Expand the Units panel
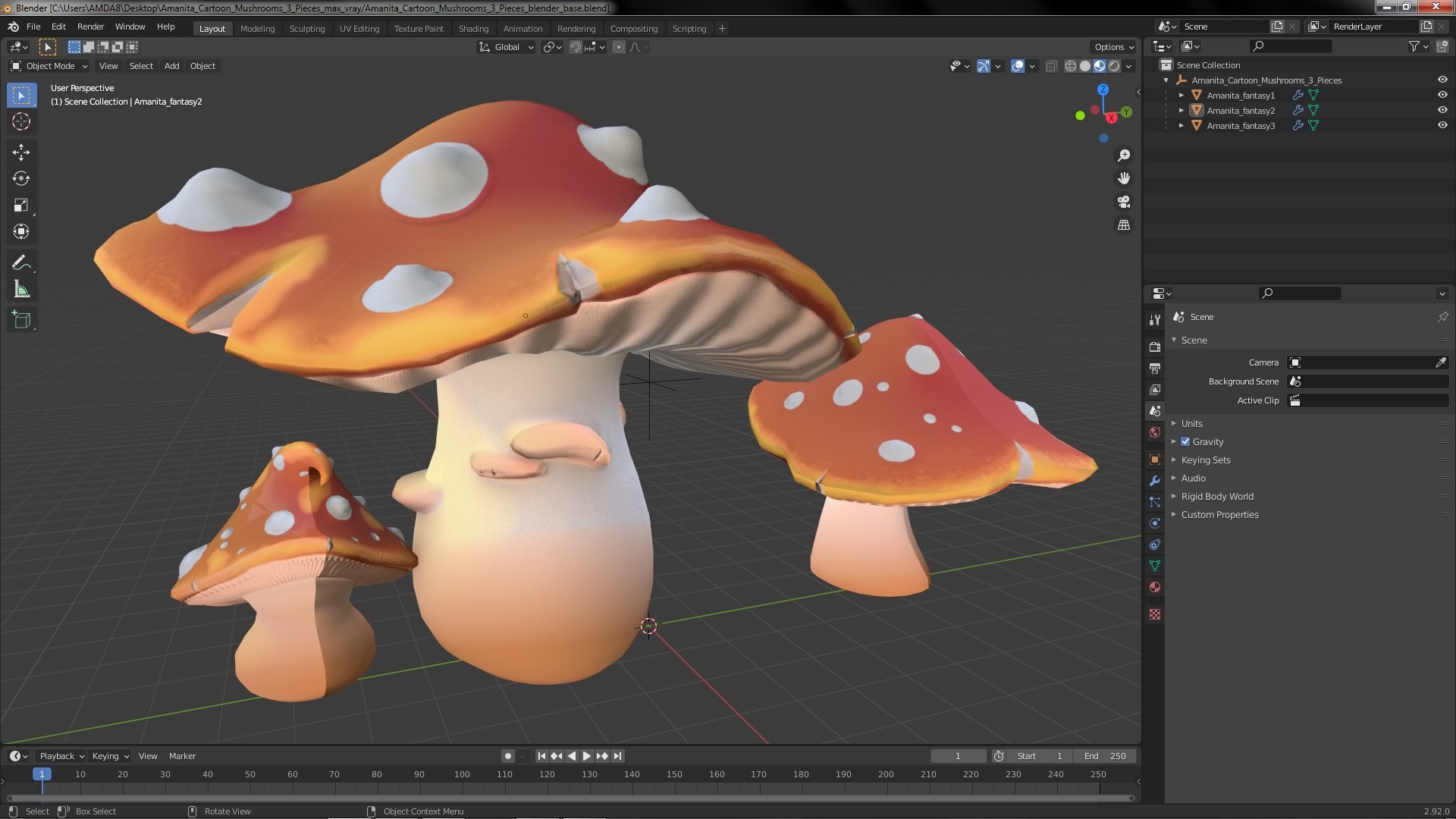Viewport: 1456px width, 819px height. pos(1192,423)
